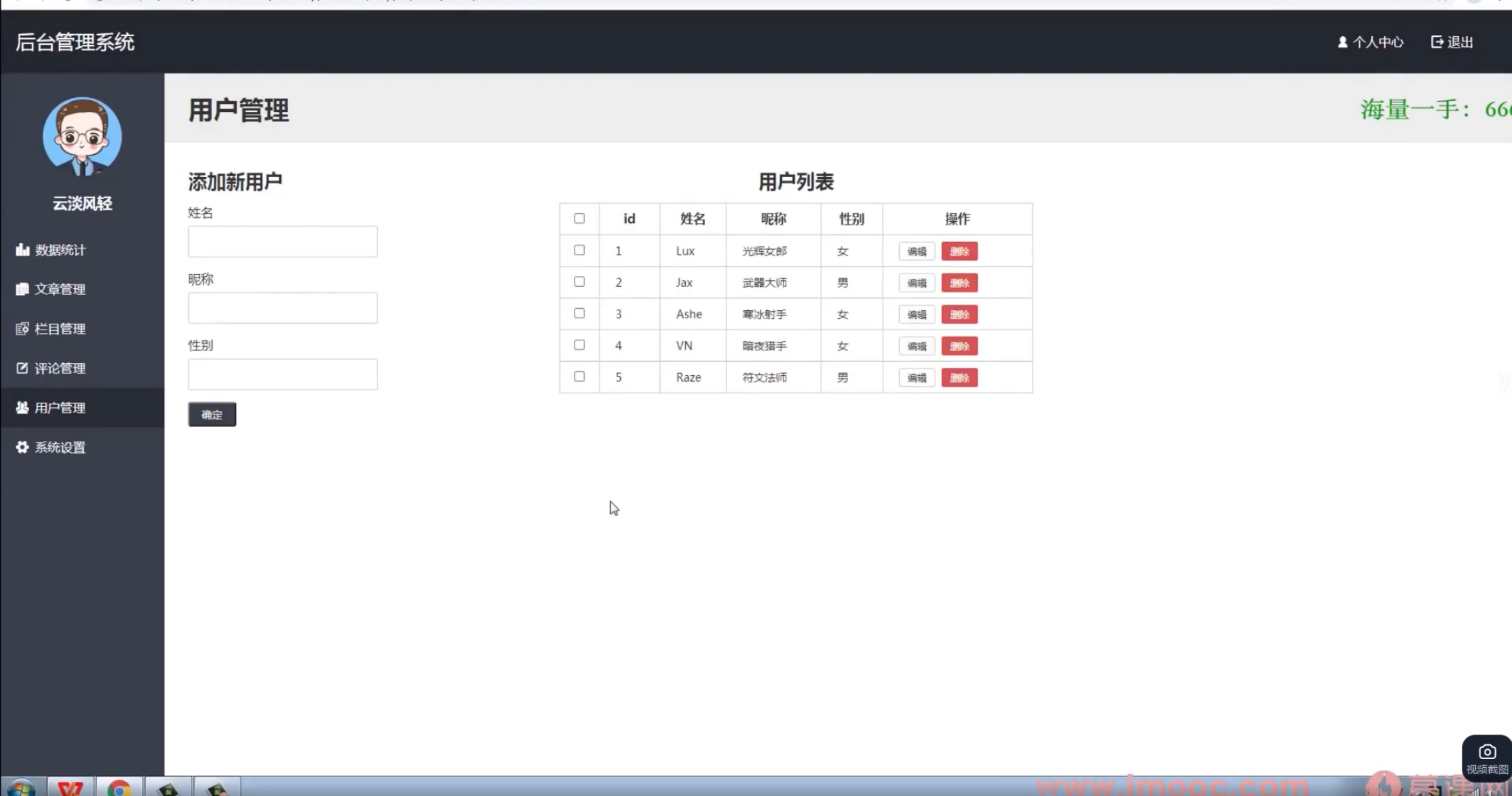Open the 系统设置 sidebar menu
Image resolution: width=1512 pixels, height=796 pixels.
pyautogui.click(x=82, y=447)
